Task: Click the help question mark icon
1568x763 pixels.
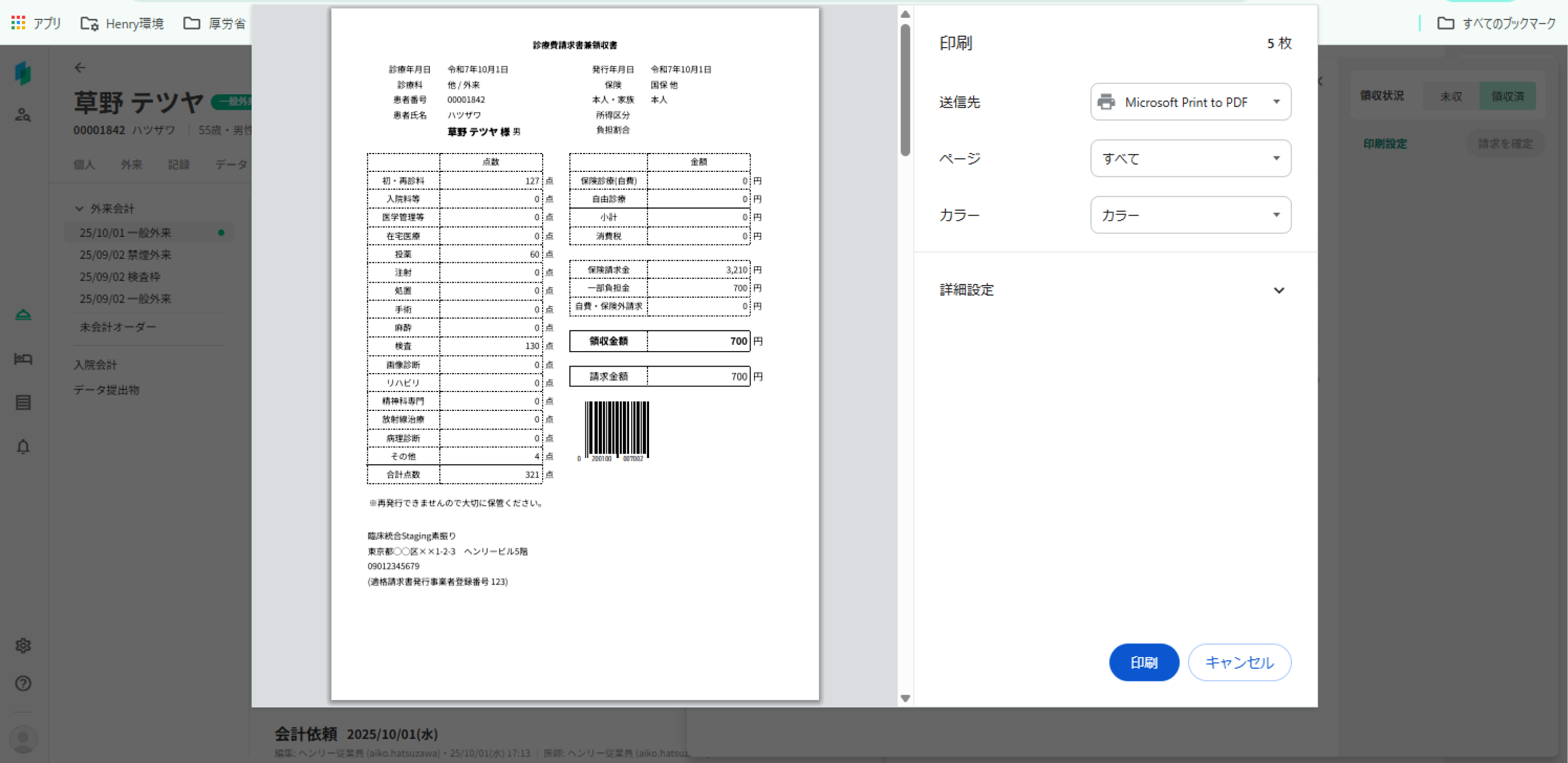Action: (23, 684)
